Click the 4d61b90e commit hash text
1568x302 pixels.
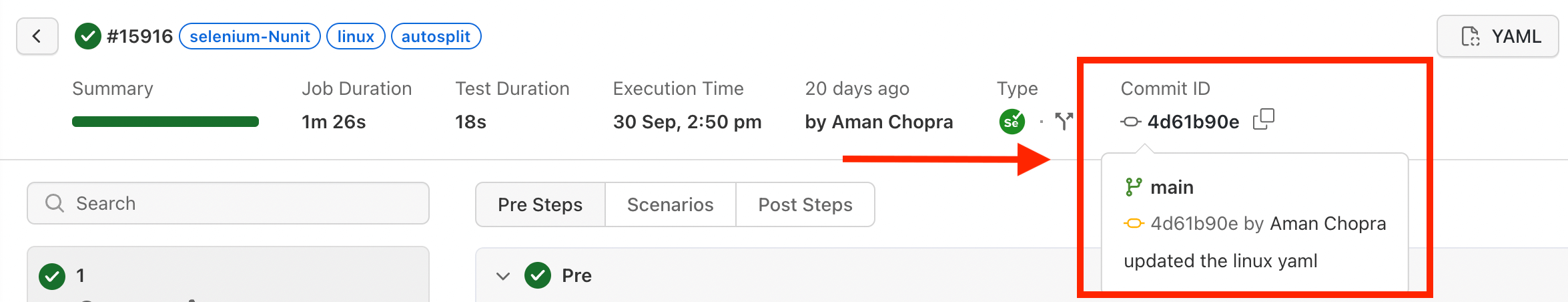click(1193, 122)
